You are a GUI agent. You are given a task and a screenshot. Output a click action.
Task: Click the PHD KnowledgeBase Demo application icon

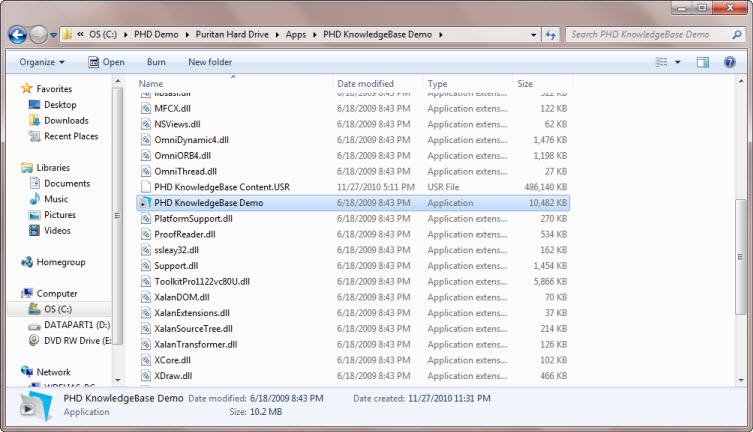pos(146,203)
